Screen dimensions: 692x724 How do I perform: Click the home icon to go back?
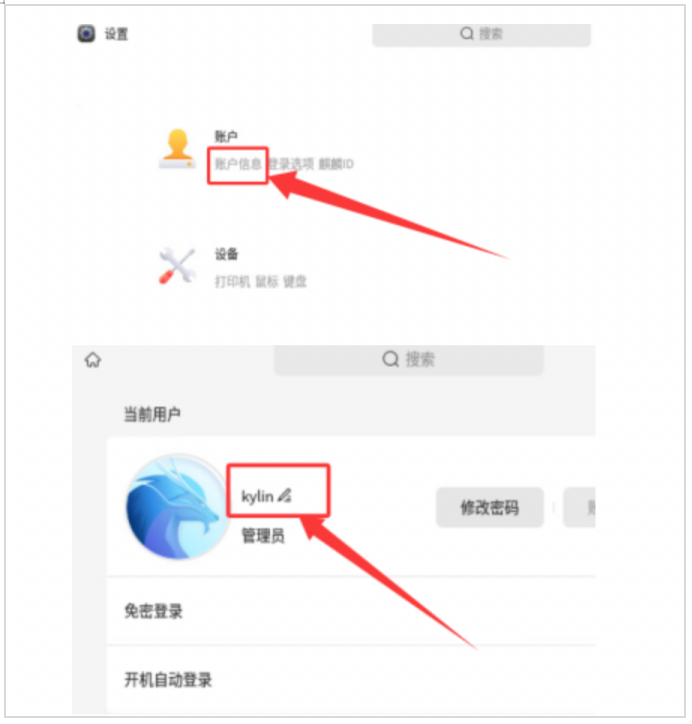click(x=93, y=361)
